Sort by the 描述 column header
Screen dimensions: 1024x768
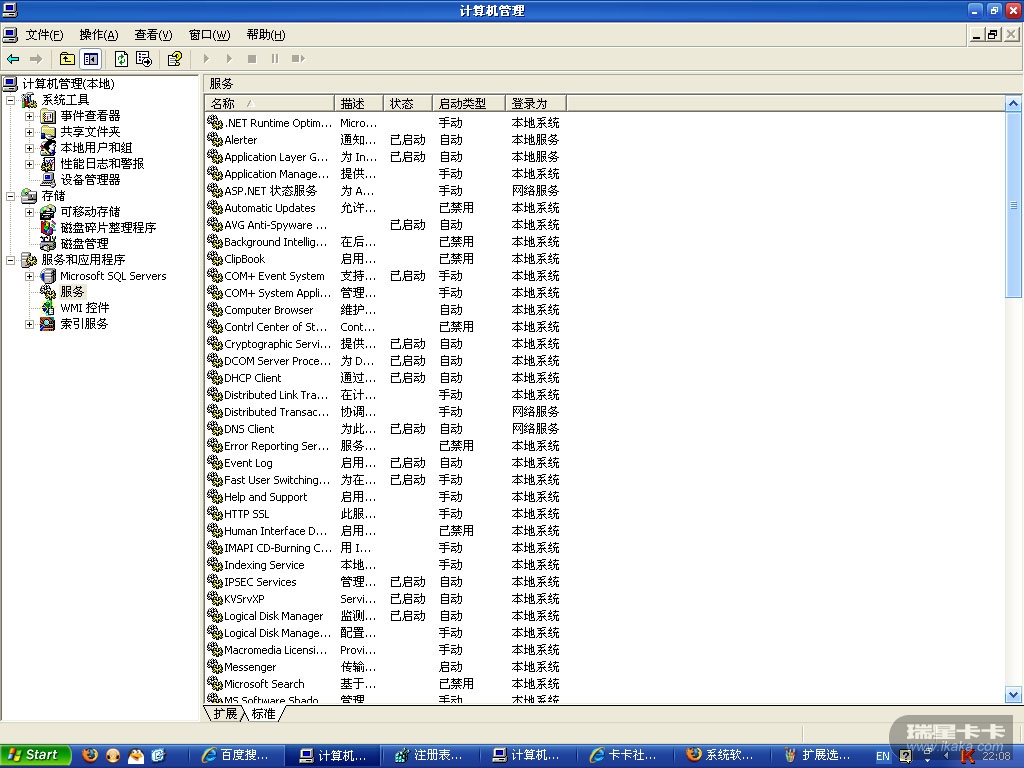tap(359, 103)
